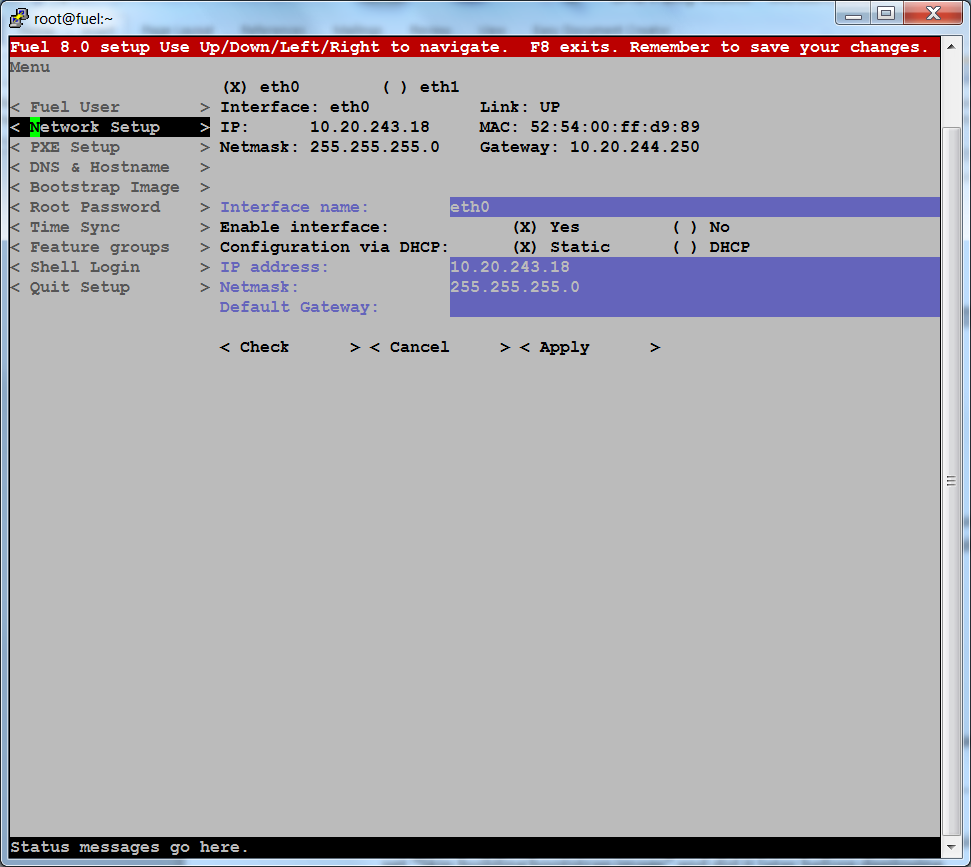971x867 pixels.
Task: Select the Network Setup menu entry
Action: [110, 127]
